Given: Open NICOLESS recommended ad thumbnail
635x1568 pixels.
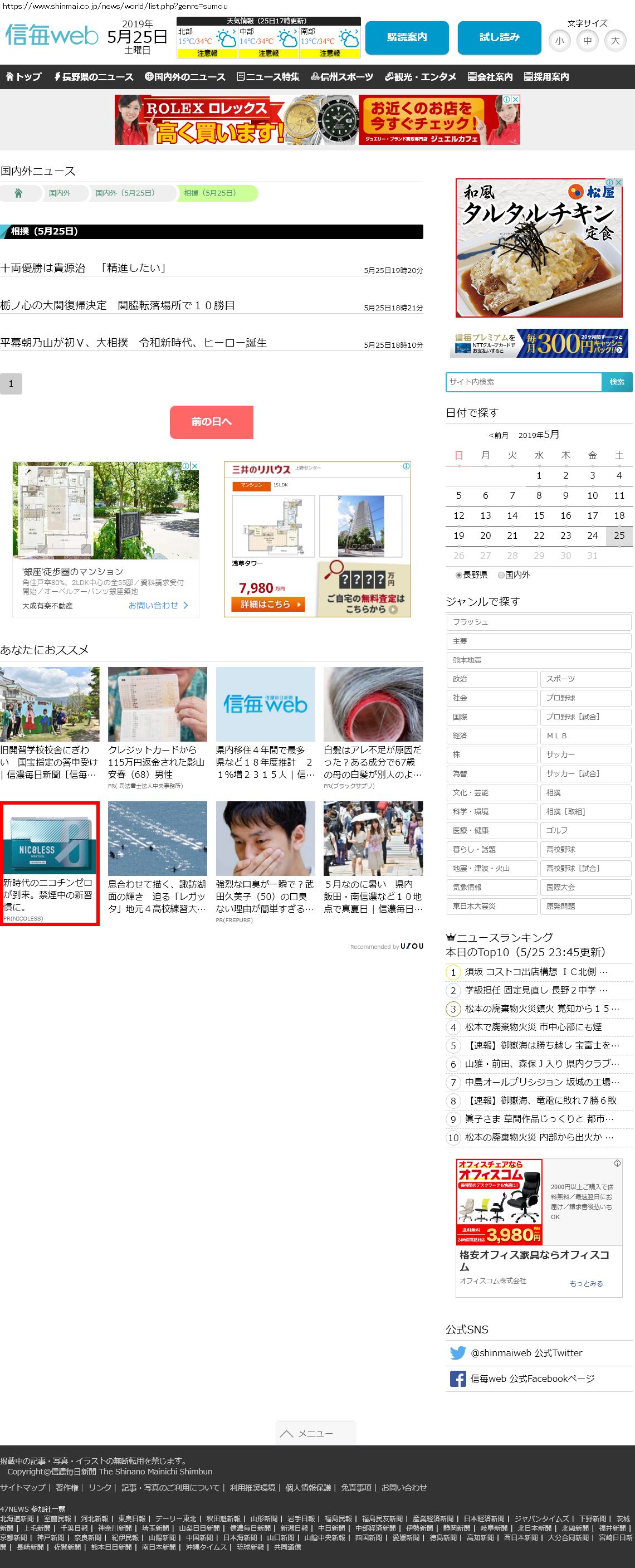Looking at the screenshot, I should tap(49, 839).
